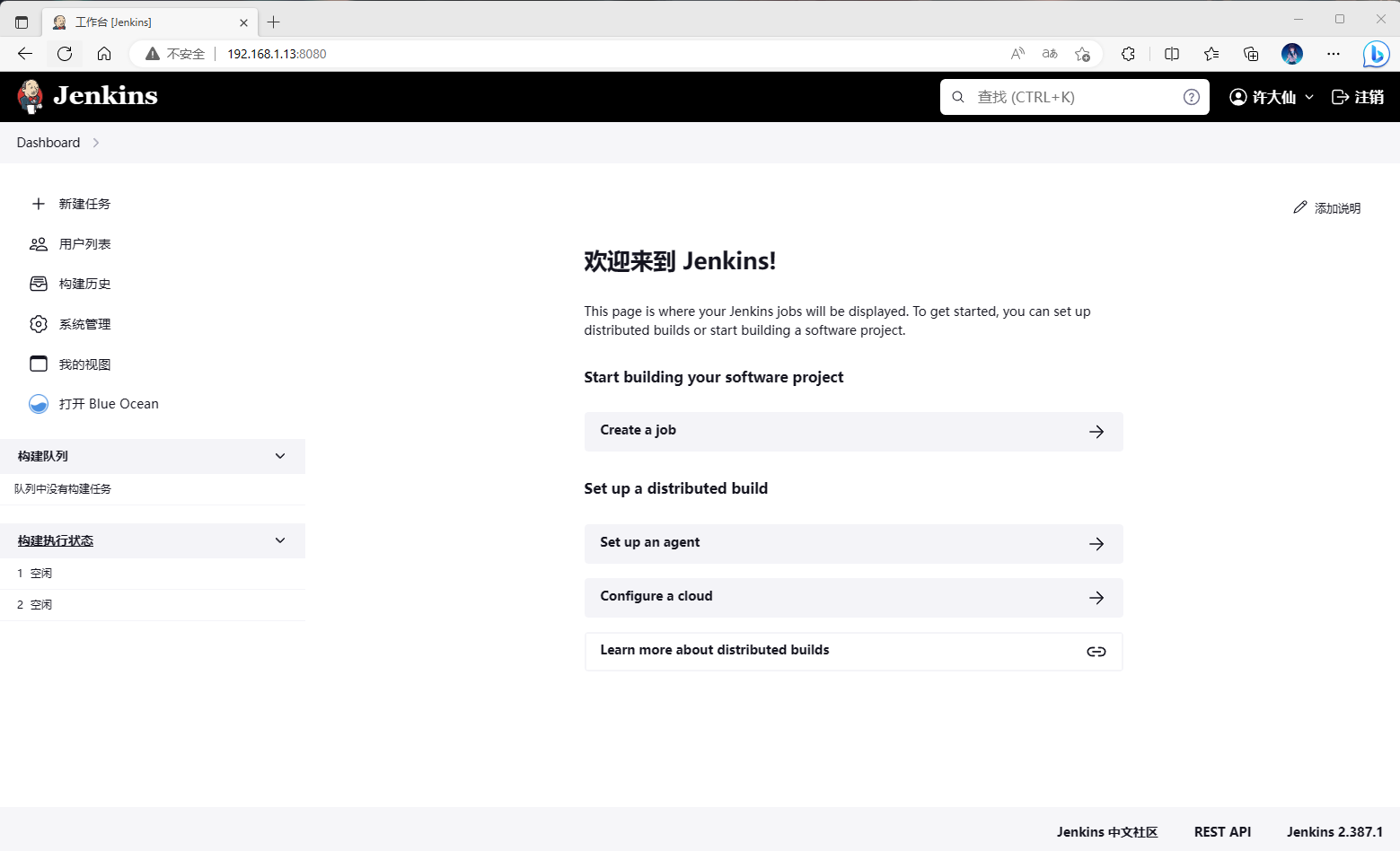The image size is (1400, 851).
Task: Open Blue Ocean from sidebar
Action: click(109, 404)
